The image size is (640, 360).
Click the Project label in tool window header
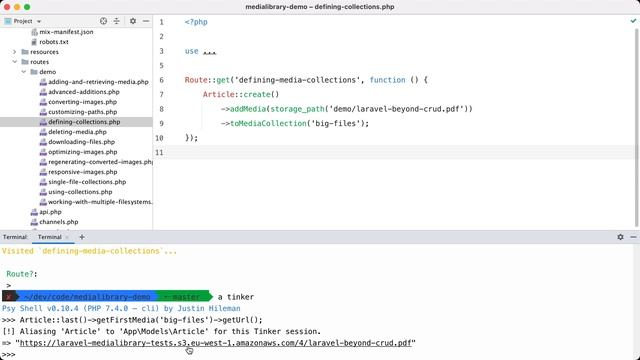point(23,21)
